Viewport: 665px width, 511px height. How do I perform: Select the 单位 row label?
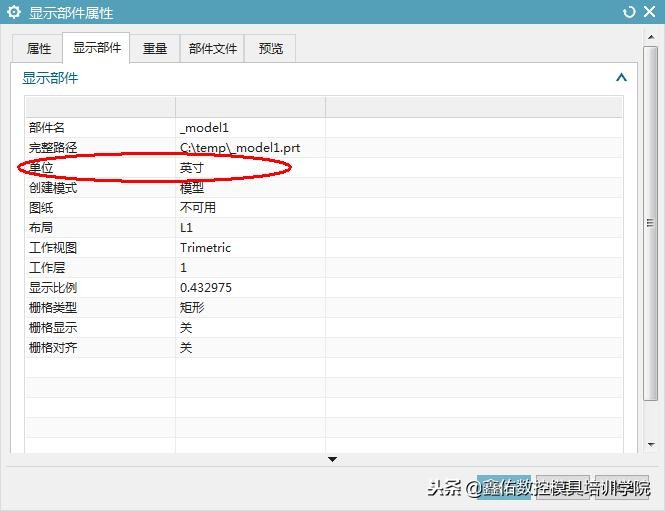tap(41, 168)
